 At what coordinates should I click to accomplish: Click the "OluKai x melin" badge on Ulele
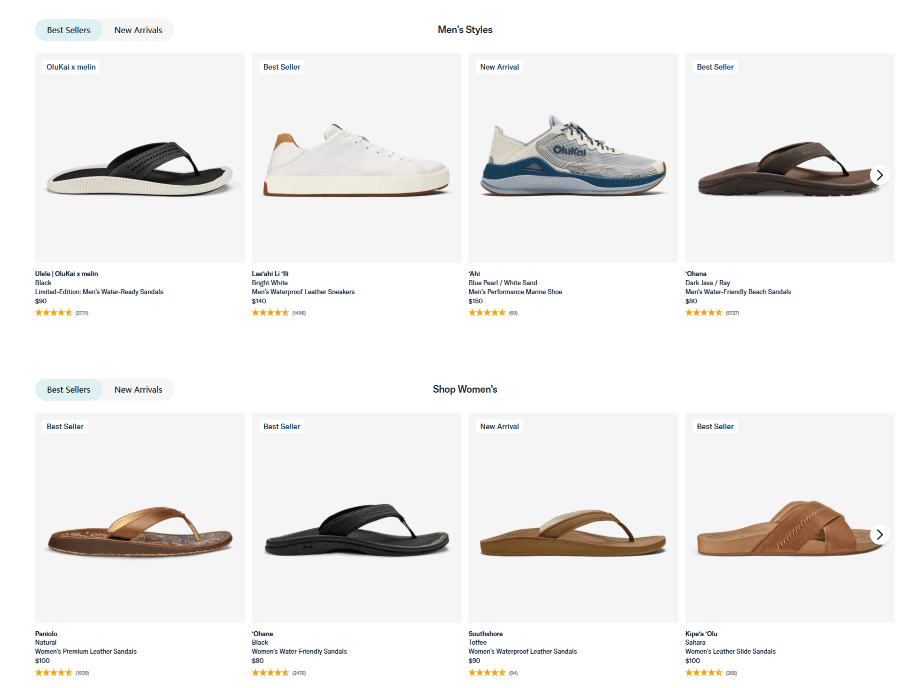coord(71,67)
